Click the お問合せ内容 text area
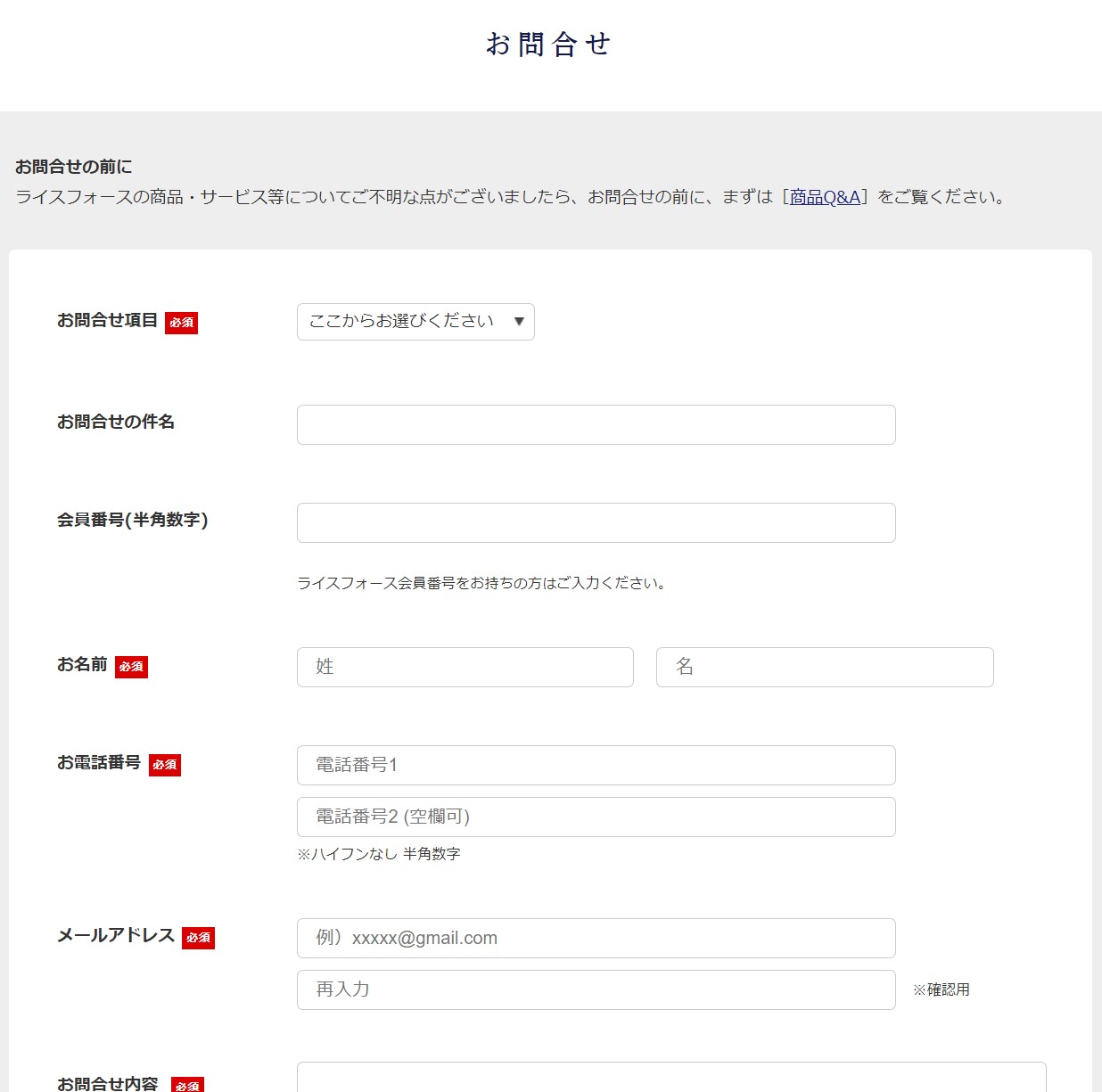1102x1092 pixels. (670, 1077)
